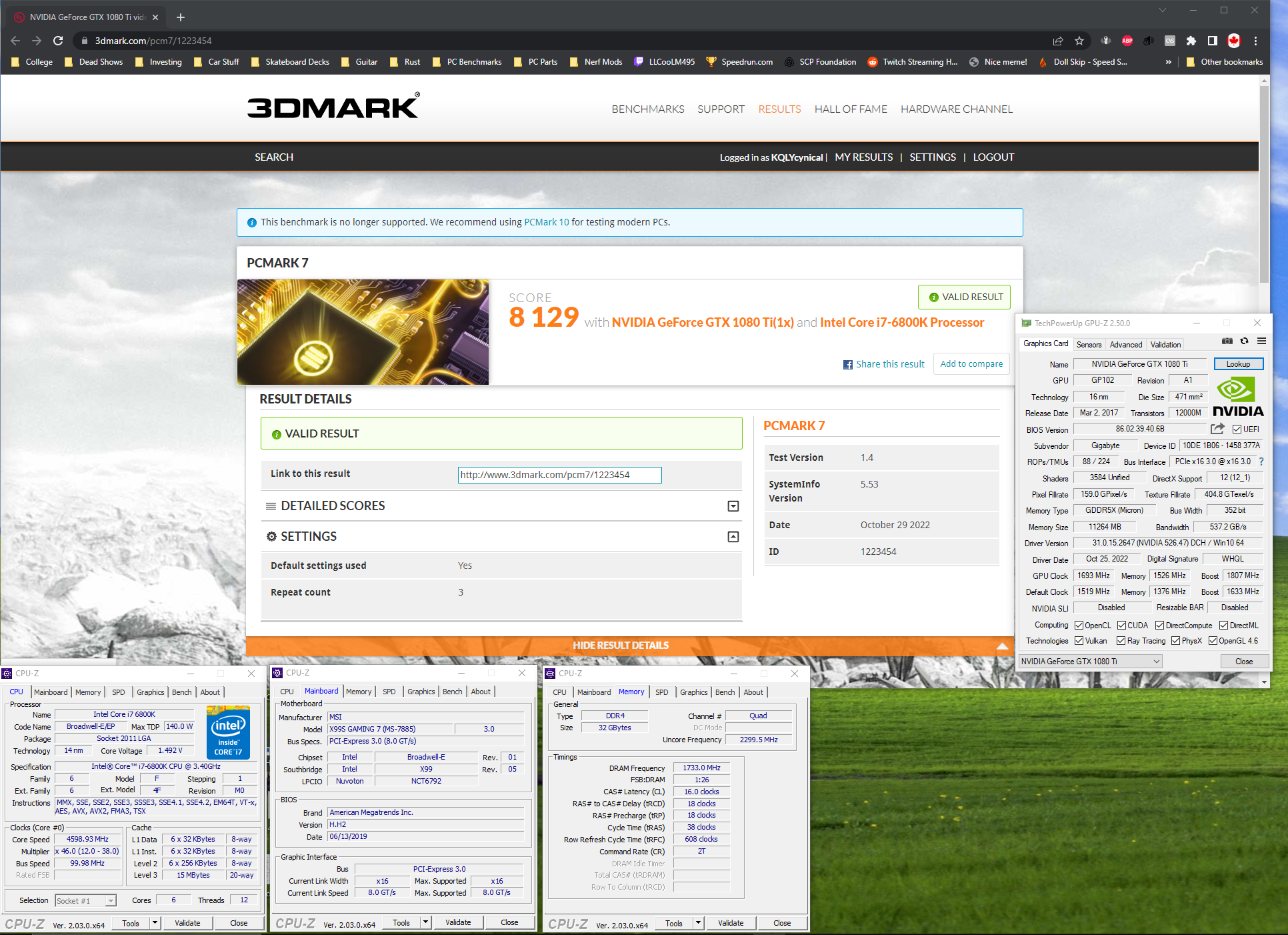Open the Socket #1 selection dropdown
This screenshot has width=1288, height=935.
pyautogui.click(x=85, y=901)
